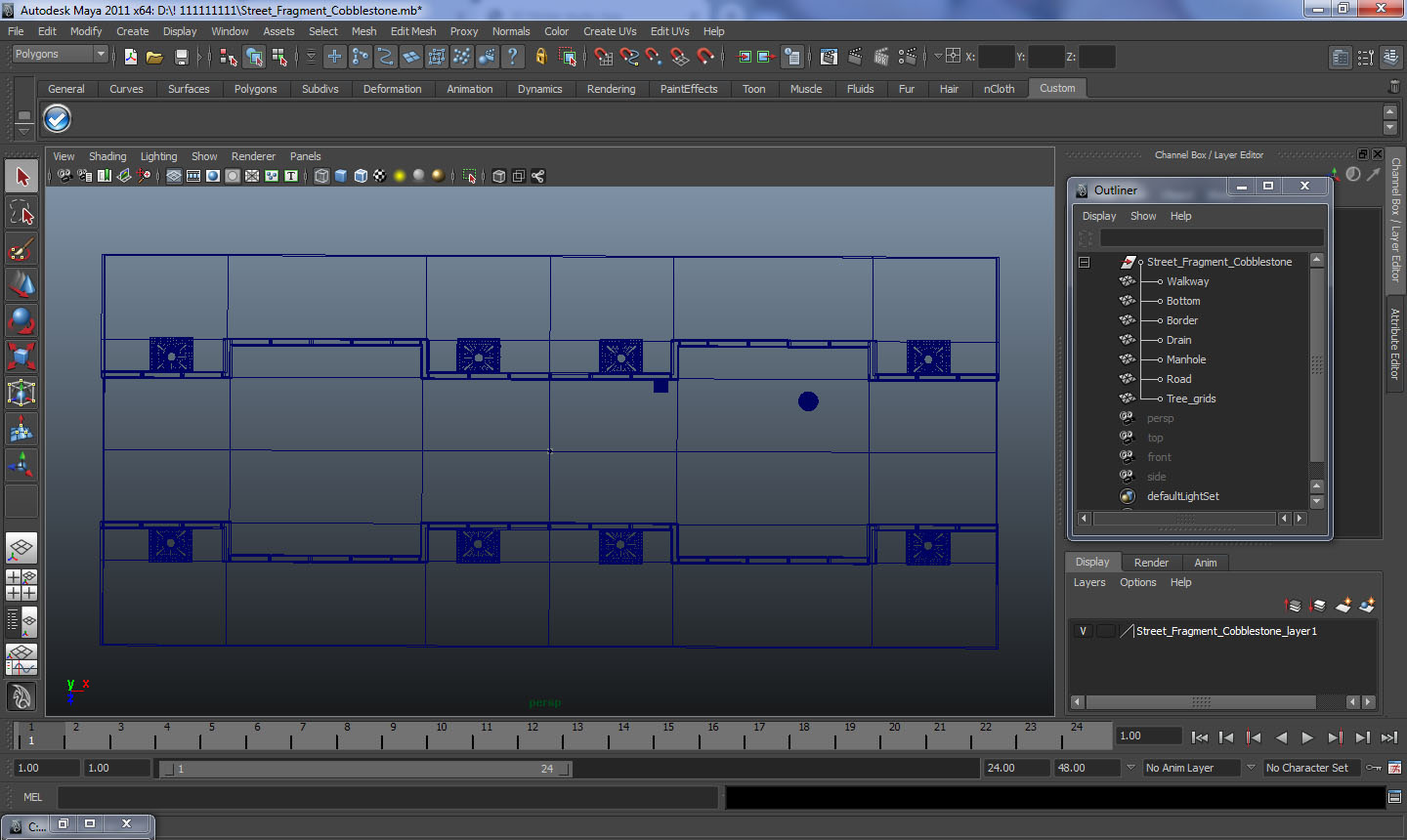Image resolution: width=1407 pixels, height=840 pixels.
Task: Choose the Paint Selection tool
Action: 21,249
